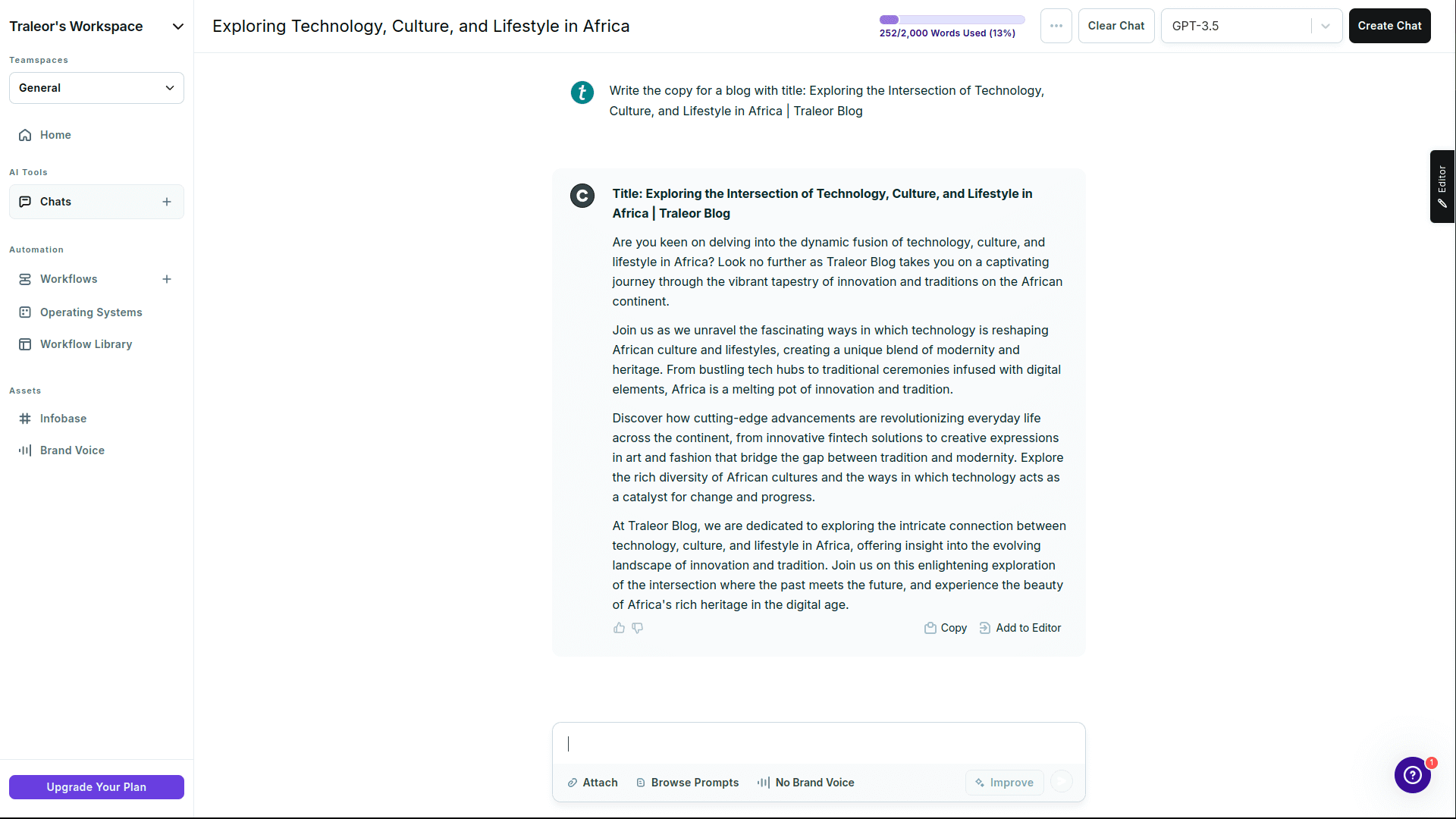Give the response a thumbs up
The image size is (1456, 819).
tap(619, 628)
